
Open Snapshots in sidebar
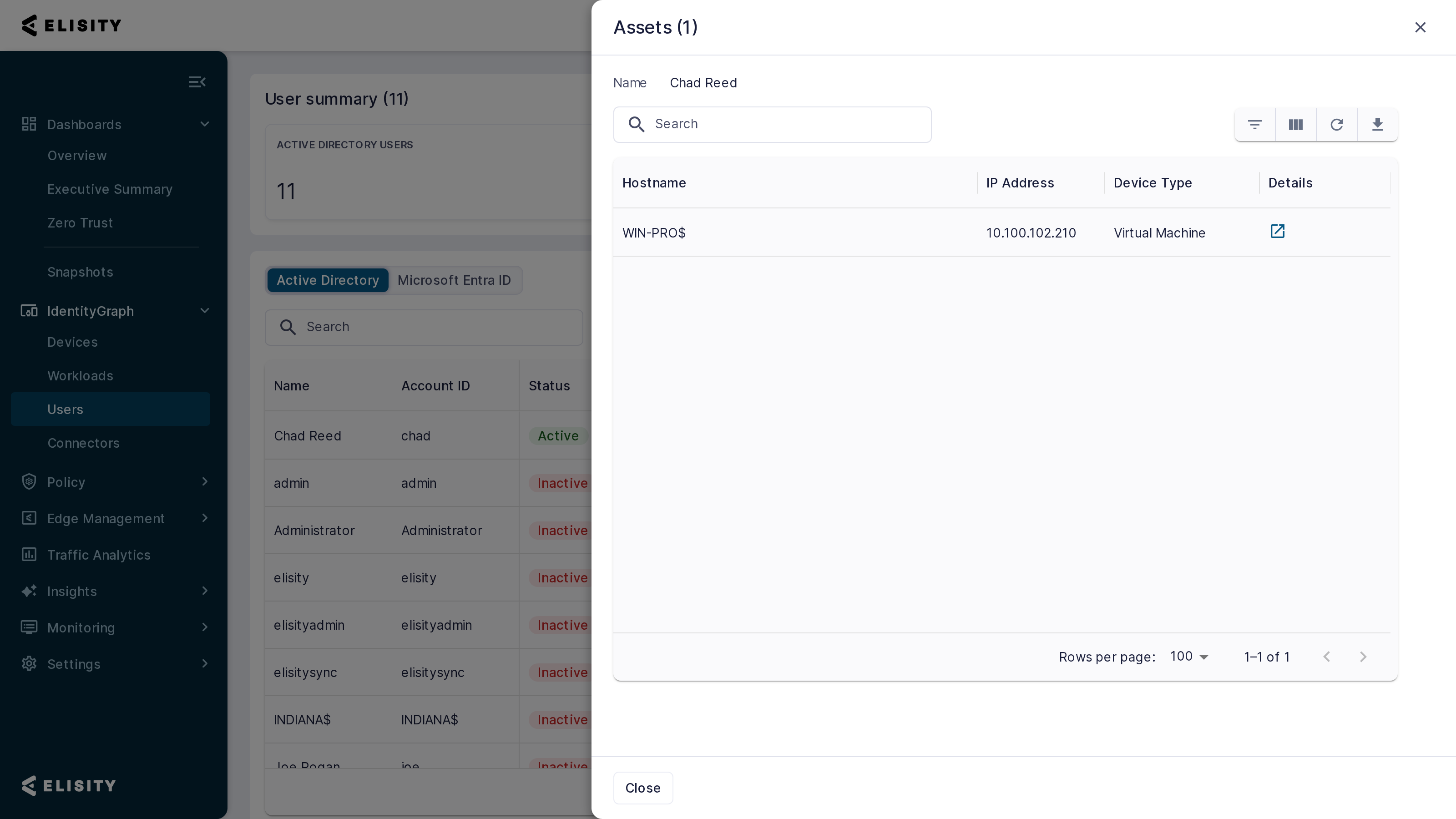pos(80,272)
